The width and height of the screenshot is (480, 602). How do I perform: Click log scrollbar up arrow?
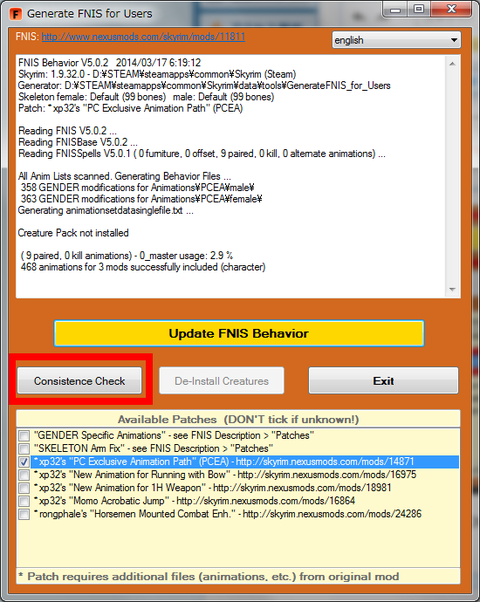point(452,63)
